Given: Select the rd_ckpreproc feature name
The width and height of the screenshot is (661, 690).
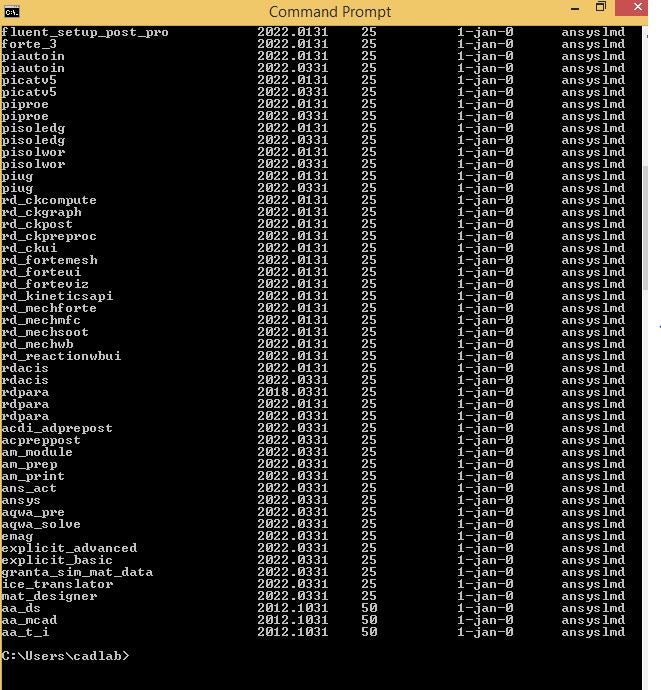Looking at the screenshot, I should [49, 236].
